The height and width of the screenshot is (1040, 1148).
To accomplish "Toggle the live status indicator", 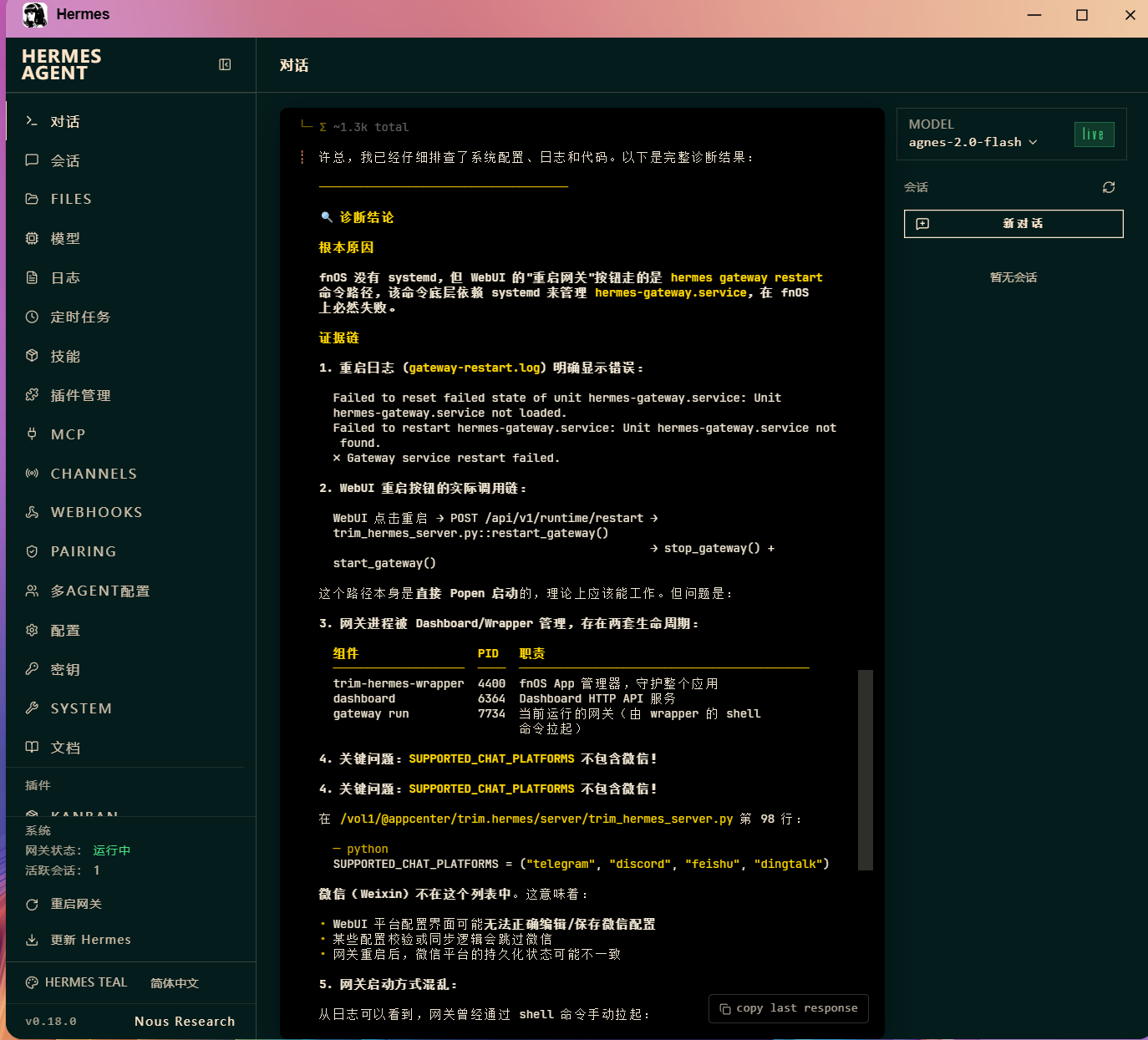I will (x=1094, y=134).
